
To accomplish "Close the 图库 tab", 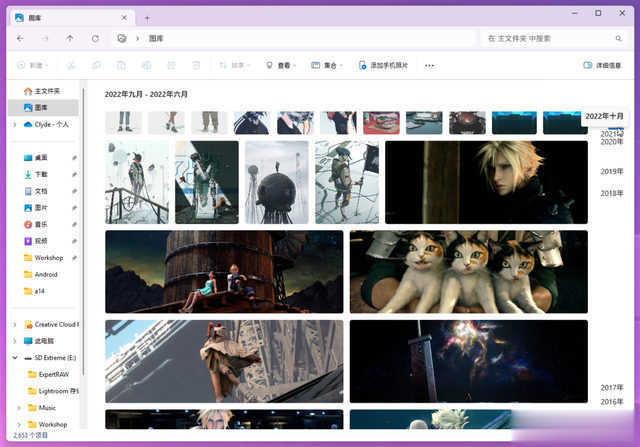I will tap(124, 18).
